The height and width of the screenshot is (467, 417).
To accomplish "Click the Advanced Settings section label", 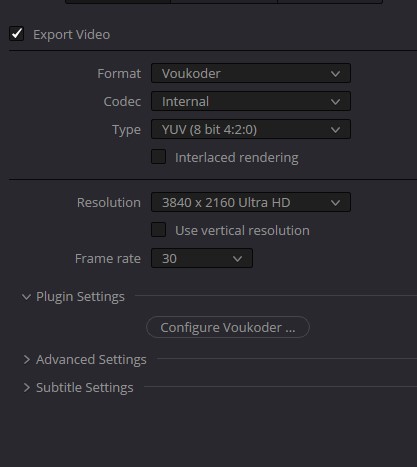I will point(91,360).
